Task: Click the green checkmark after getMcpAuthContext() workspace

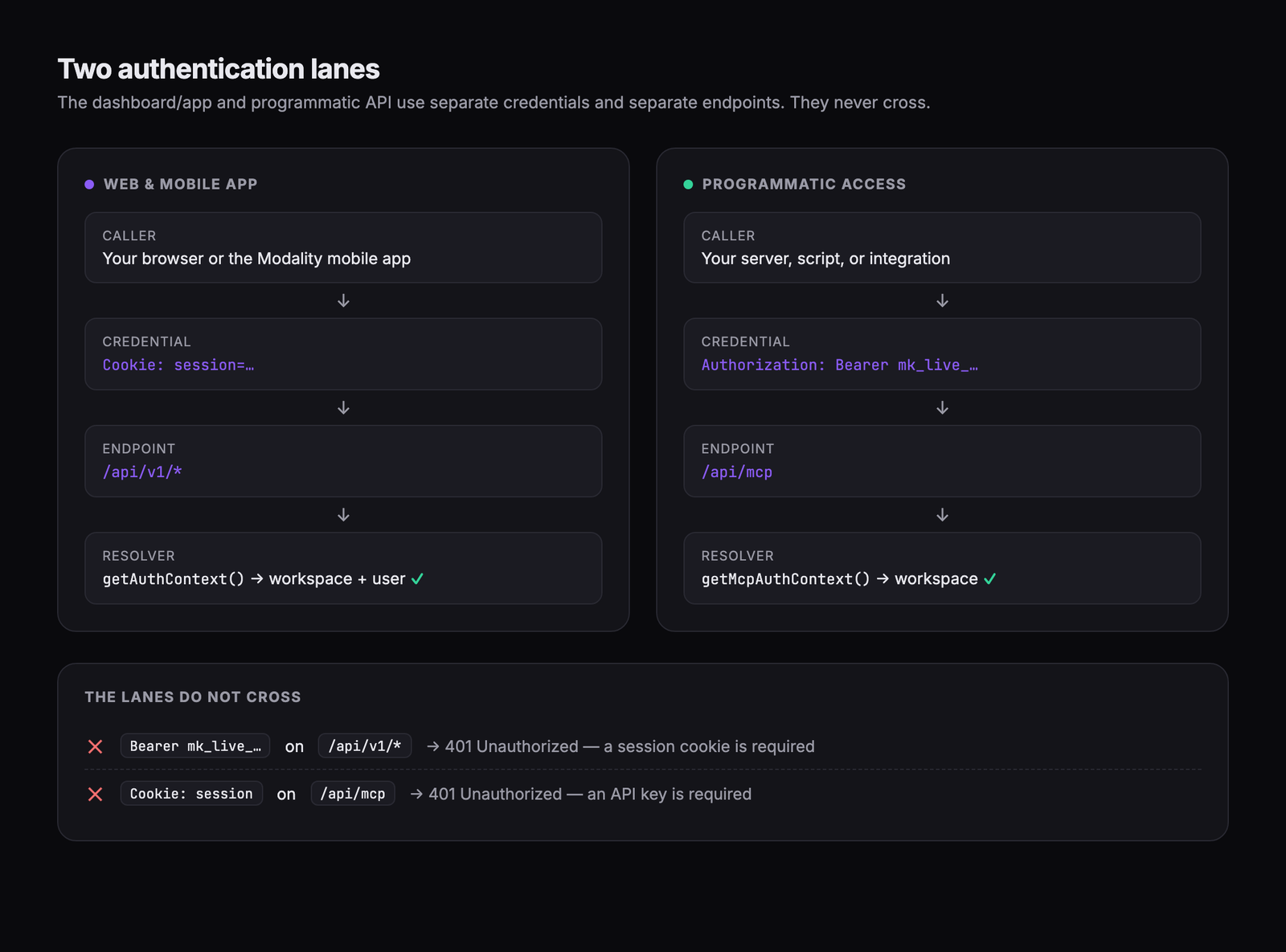Action: tap(989, 578)
